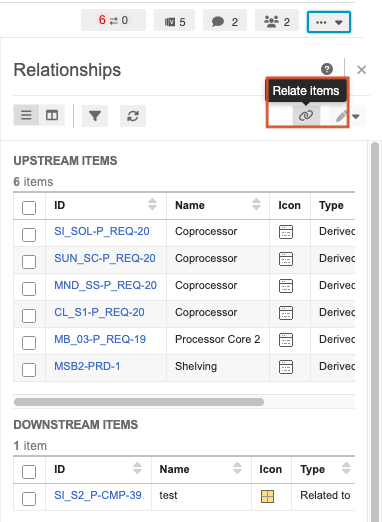Open the MSB2-PRD-1 link
The height and width of the screenshot is (522, 382).
(x=87, y=366)
